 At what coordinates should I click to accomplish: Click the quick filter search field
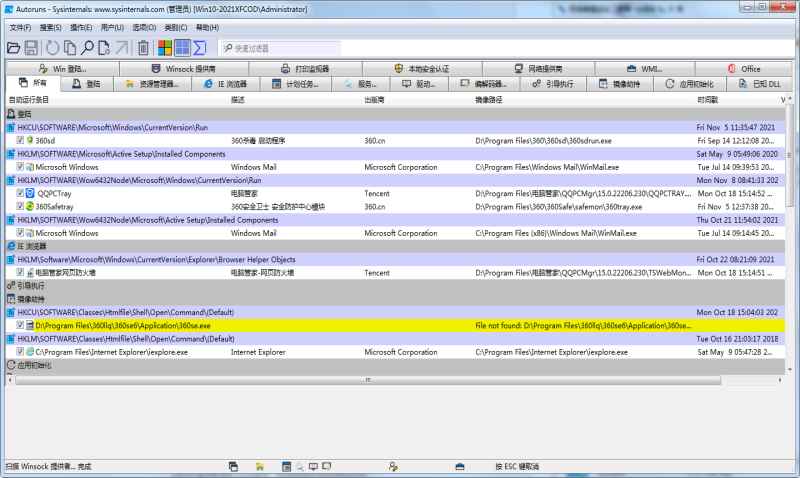(281, 48)
